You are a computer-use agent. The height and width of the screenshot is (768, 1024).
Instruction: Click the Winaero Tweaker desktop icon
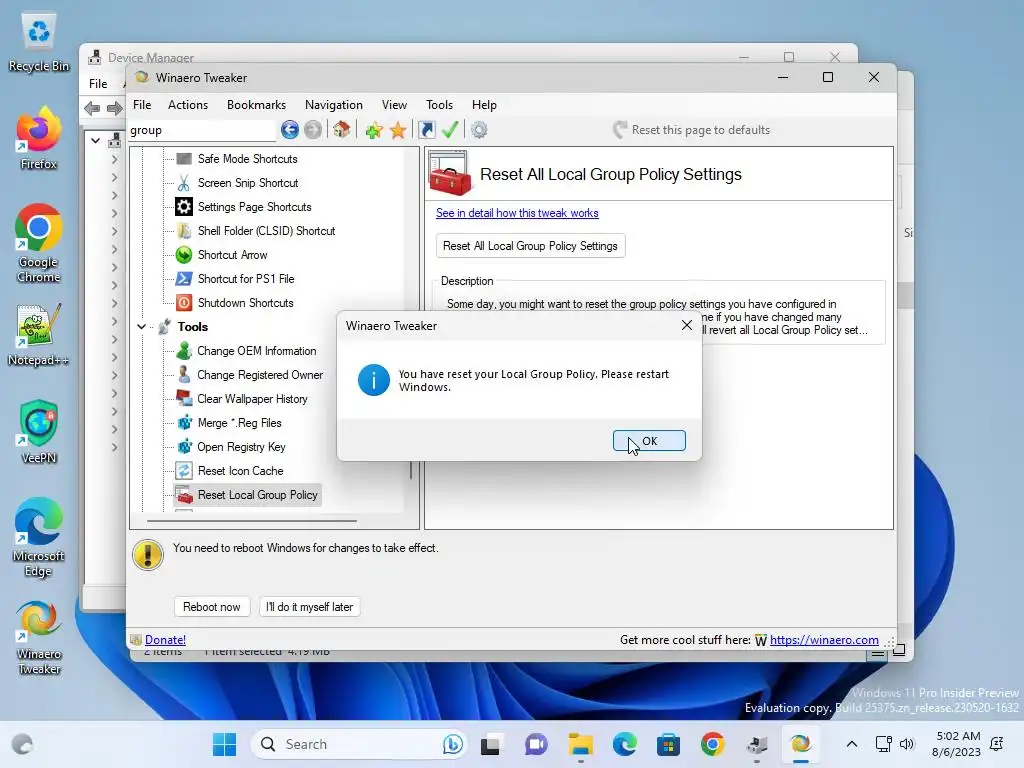click(39, 637)
